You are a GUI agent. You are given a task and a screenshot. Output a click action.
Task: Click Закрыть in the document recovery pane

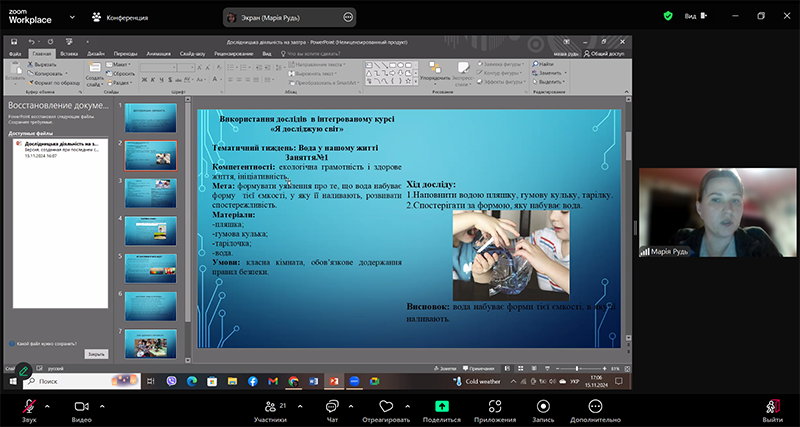click(x=96, y=354)
